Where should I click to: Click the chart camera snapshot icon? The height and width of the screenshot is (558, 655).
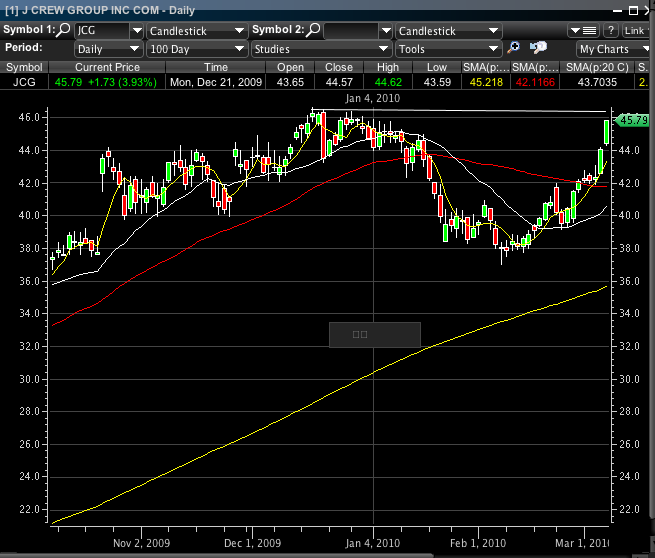tap(538, 48)
